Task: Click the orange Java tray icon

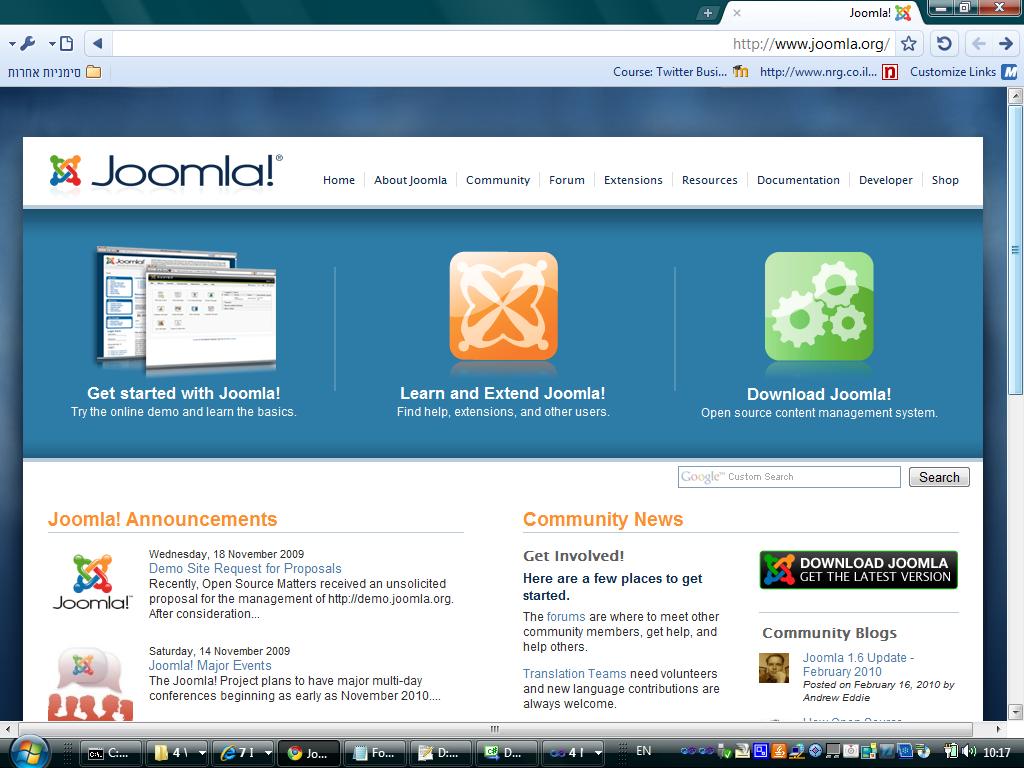Action: 778,752
